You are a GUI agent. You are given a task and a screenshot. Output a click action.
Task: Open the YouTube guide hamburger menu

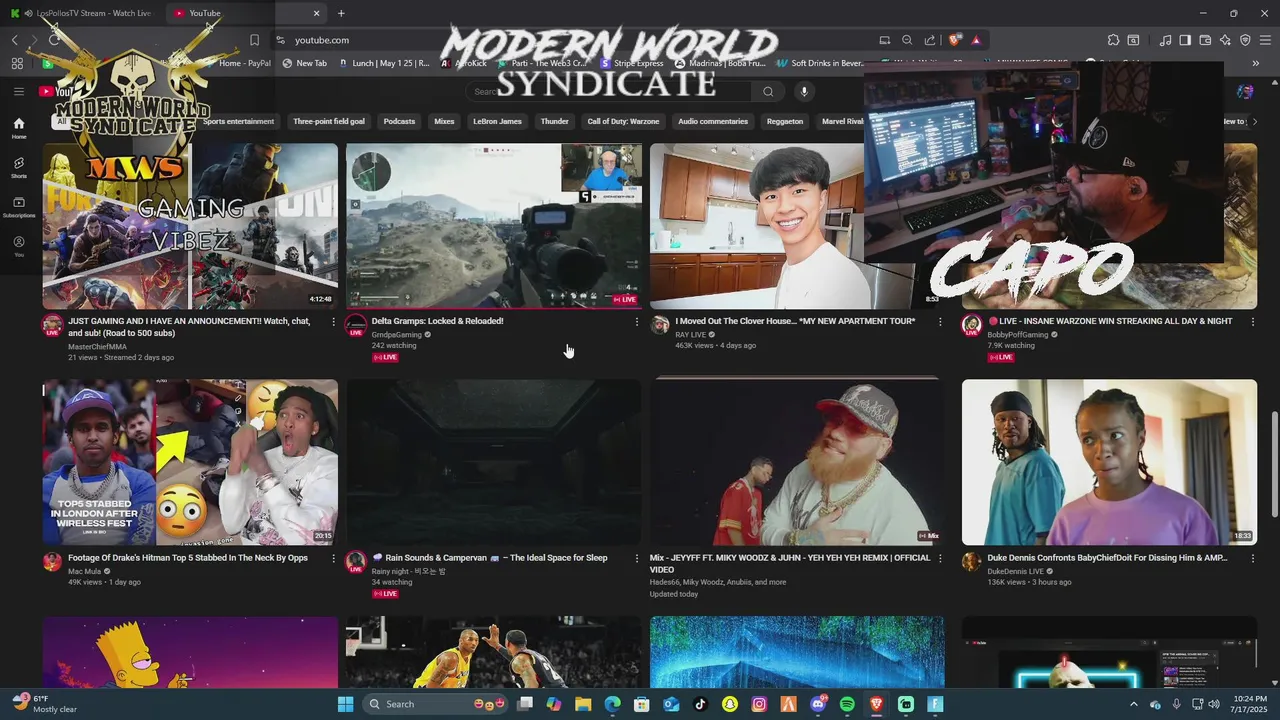(18, 91)
